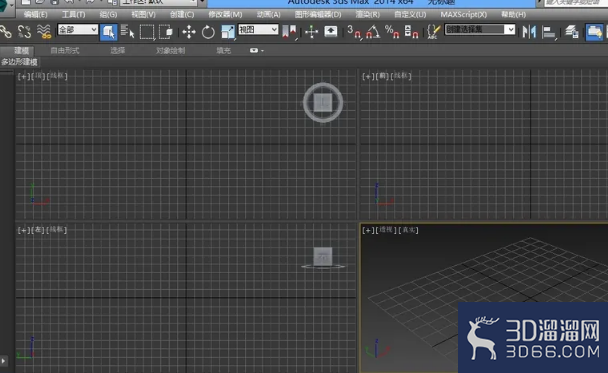Screen dimensions: 608x373
Task: Open the [顶] view label menu
Action: click(x=38, y=76)
